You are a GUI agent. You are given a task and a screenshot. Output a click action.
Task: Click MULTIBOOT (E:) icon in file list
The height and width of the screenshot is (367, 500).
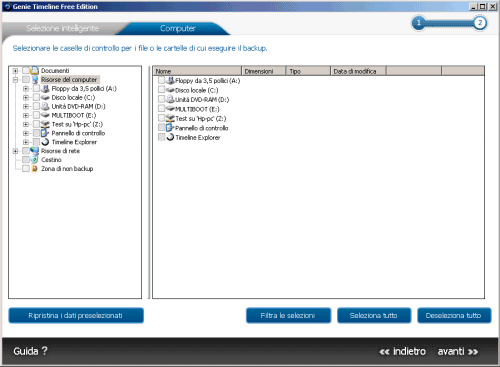coord(170,109)
